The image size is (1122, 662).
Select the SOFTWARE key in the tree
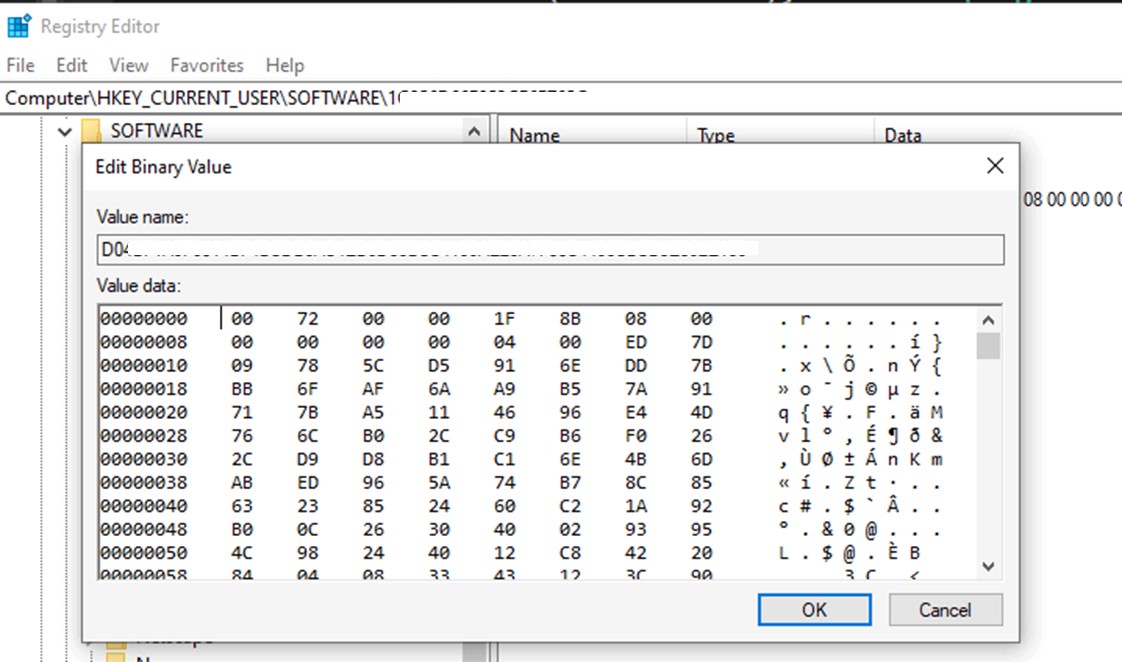(157, 131)
